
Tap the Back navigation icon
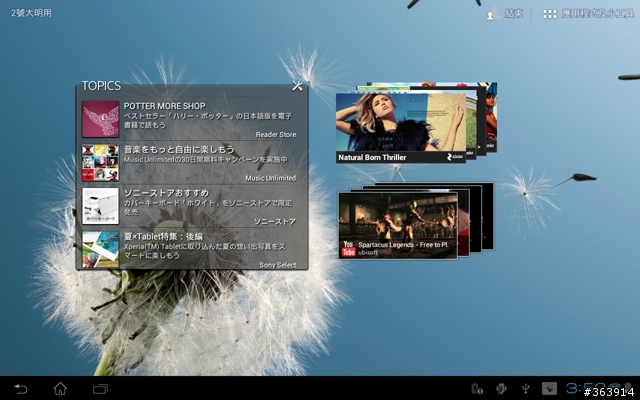[20, 389]
